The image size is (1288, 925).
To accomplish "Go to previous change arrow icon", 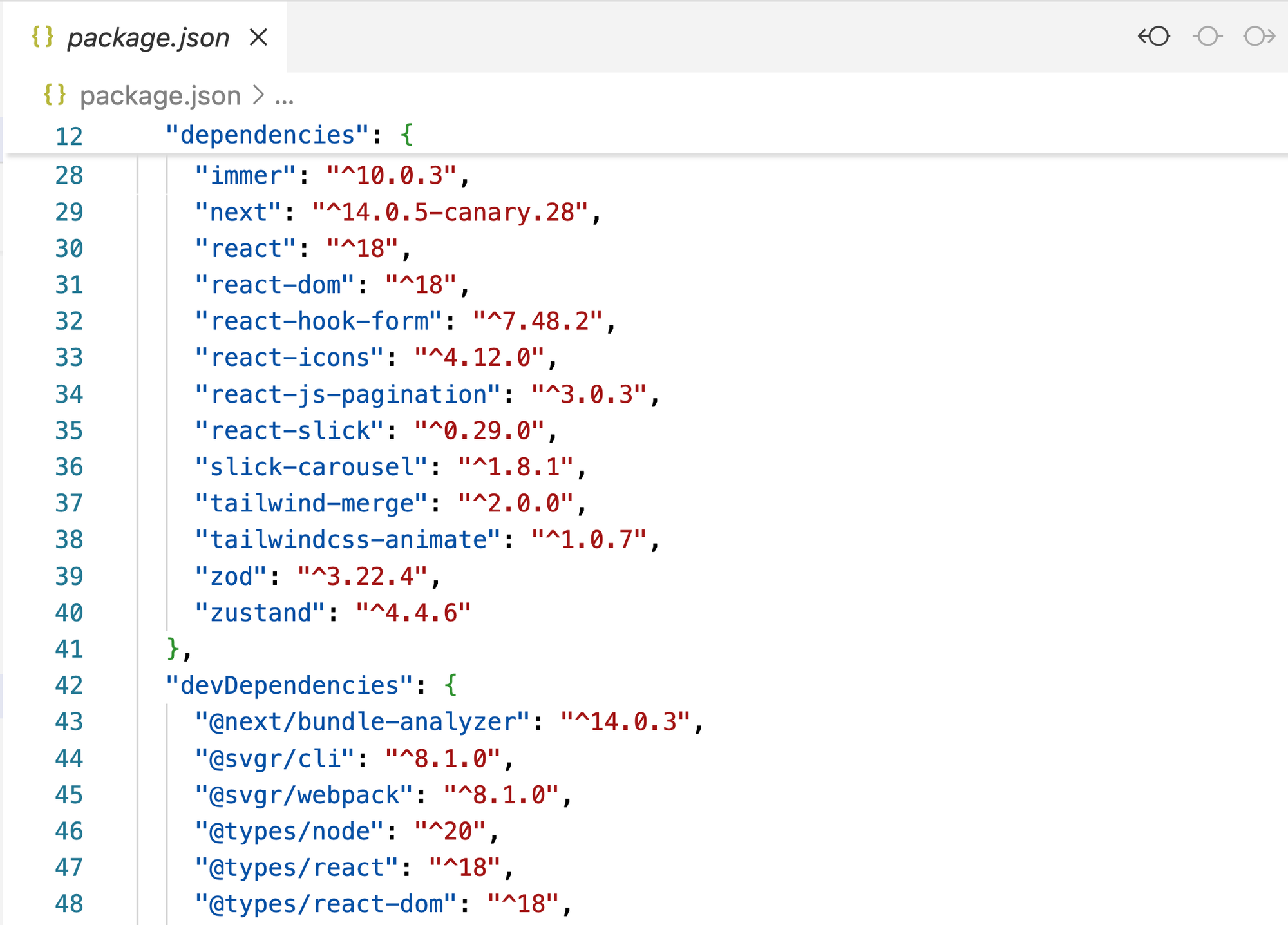I will (x=1153, y=36).
